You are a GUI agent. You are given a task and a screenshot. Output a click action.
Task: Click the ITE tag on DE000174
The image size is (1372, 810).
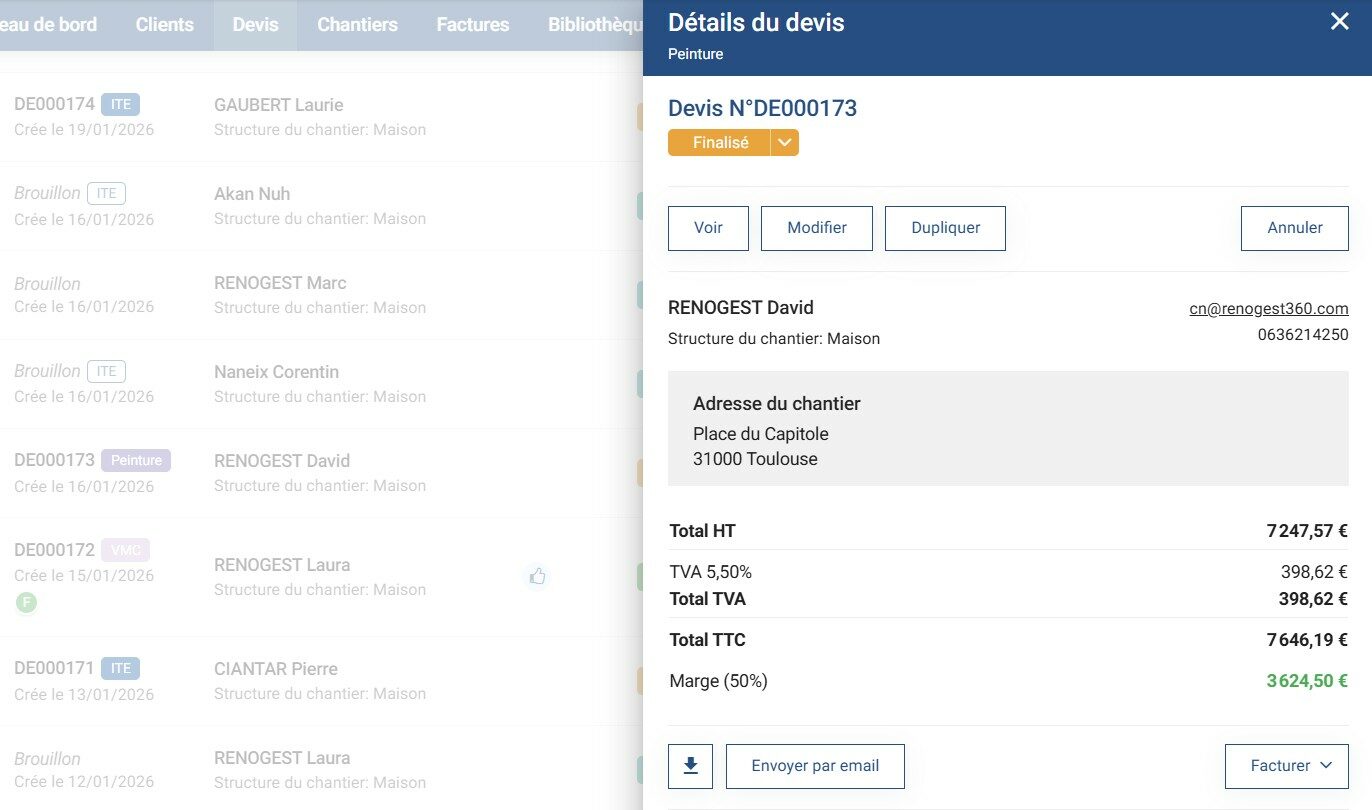[x=120, y=104]
